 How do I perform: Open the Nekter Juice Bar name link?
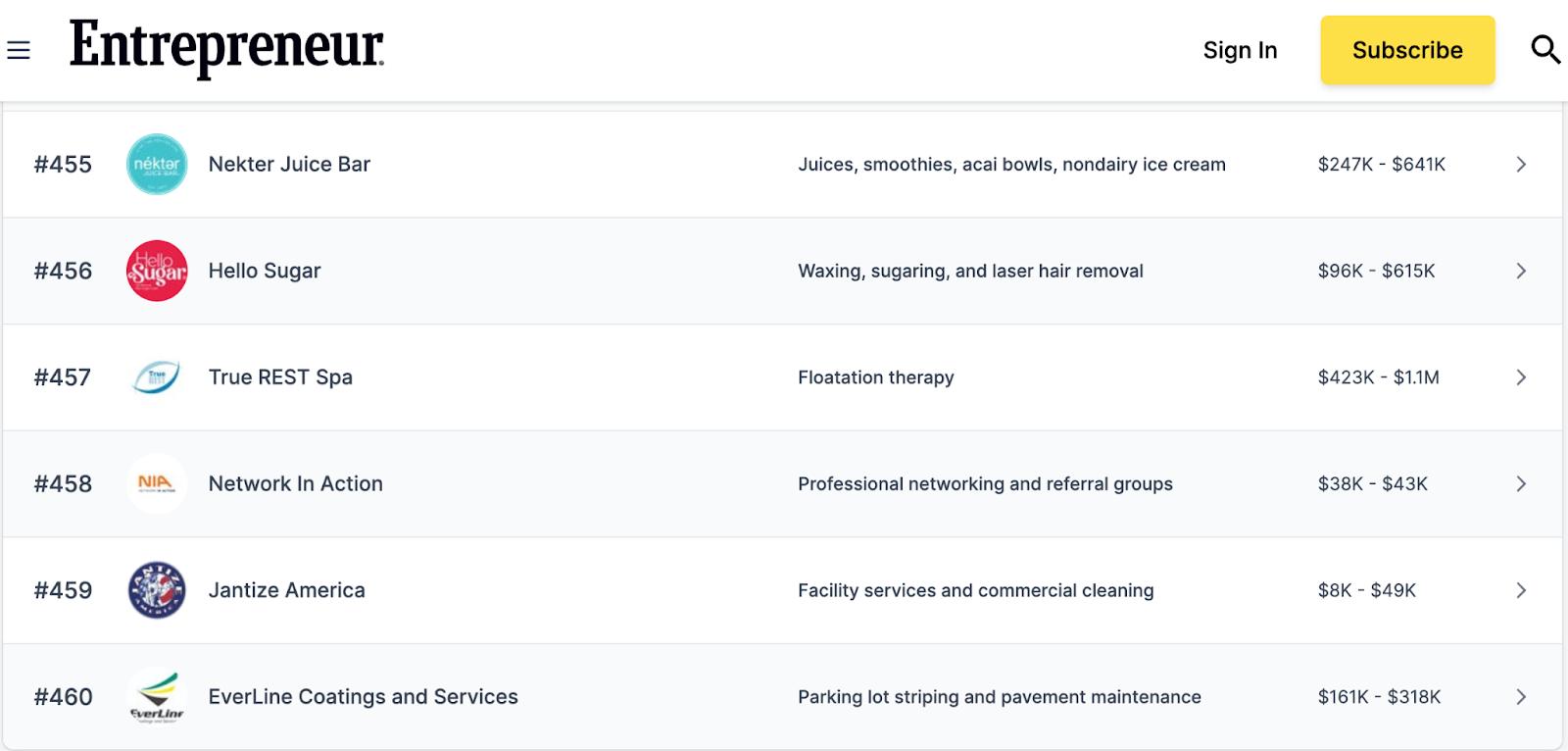click(289, 164)
